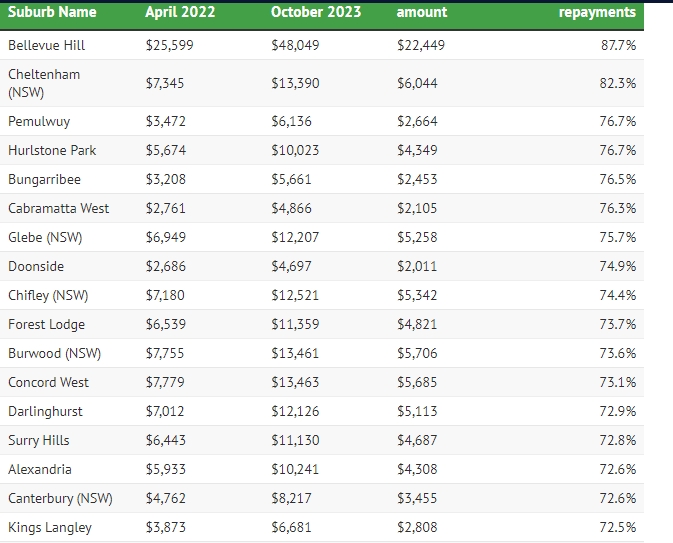Click the amount column header

click(421, 12)
